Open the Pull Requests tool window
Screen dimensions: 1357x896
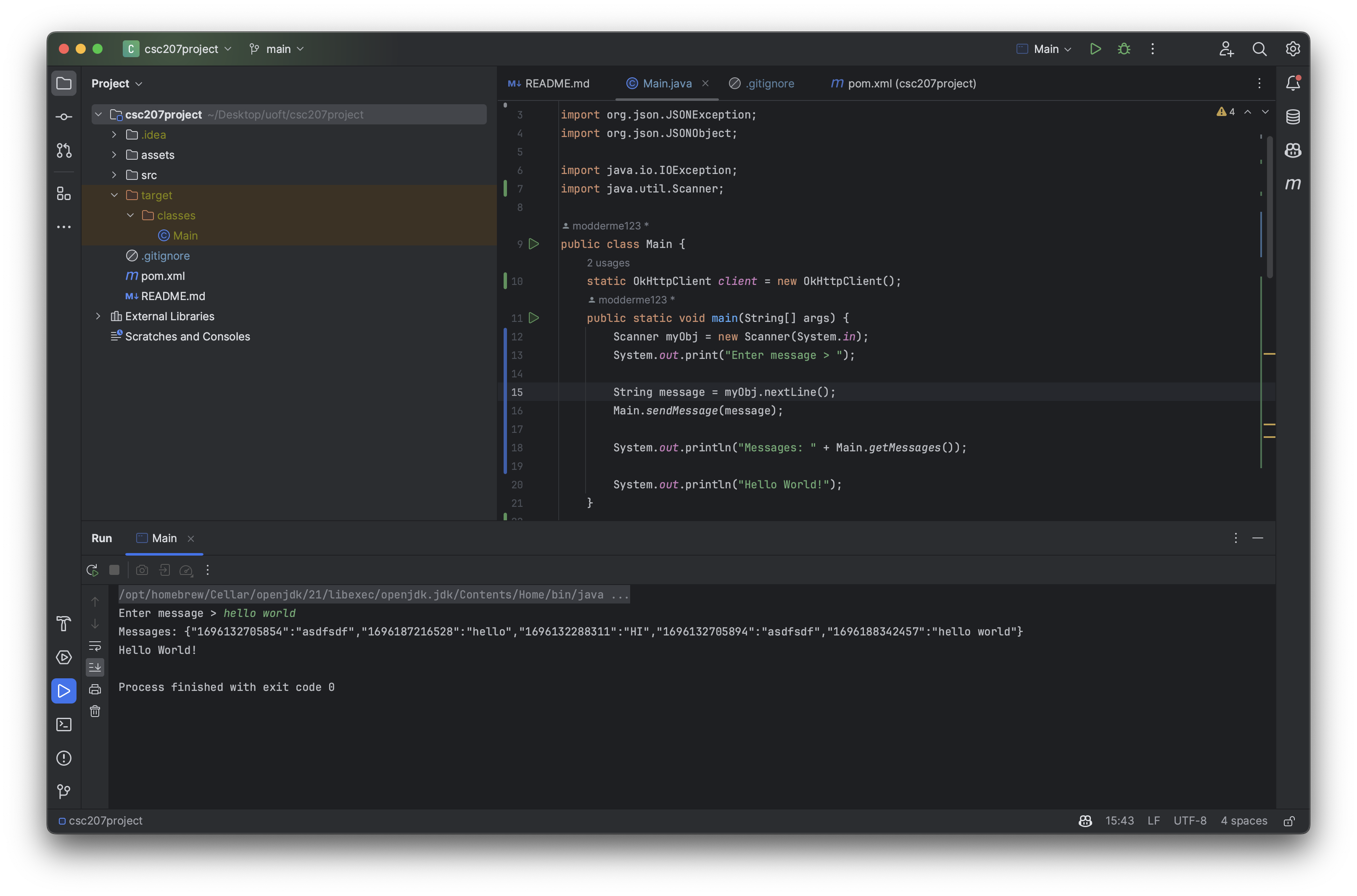[x=63, y=150]
